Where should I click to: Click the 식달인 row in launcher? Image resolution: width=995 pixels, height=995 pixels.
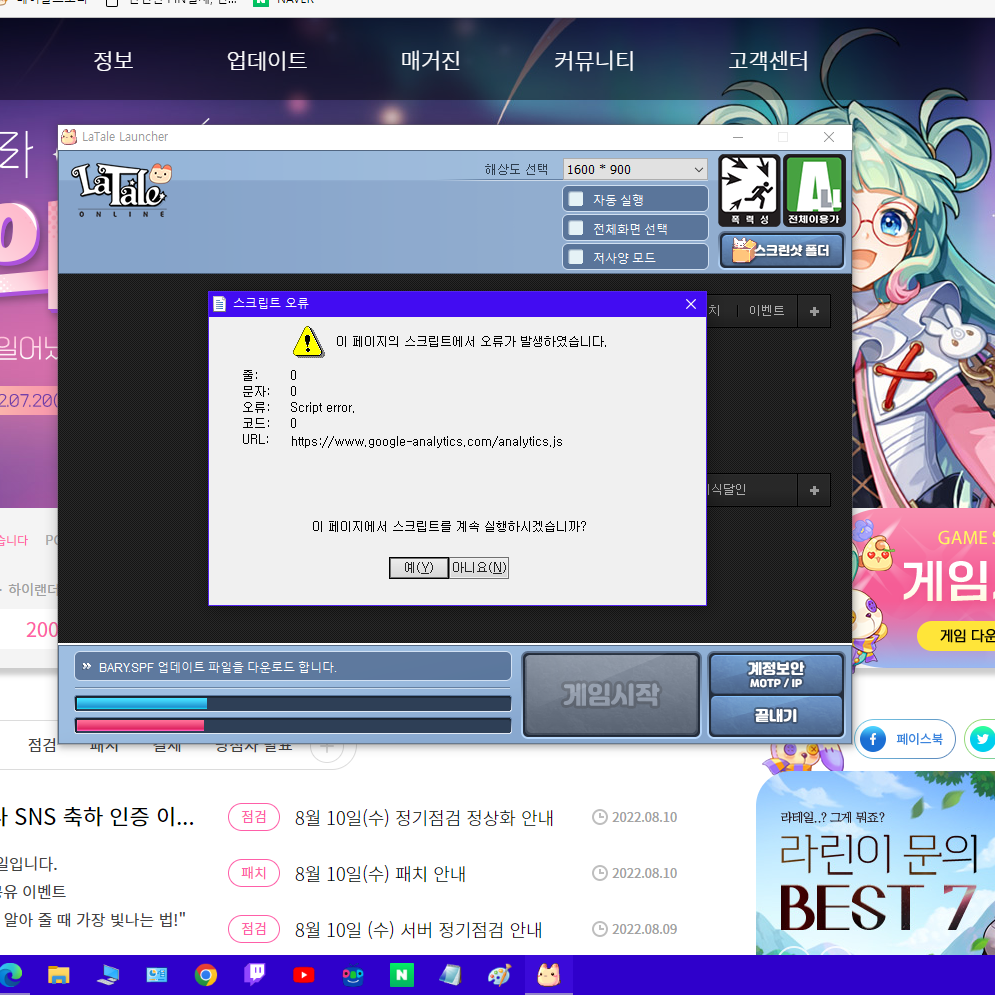pyautogui.click(x=752, y=490)
